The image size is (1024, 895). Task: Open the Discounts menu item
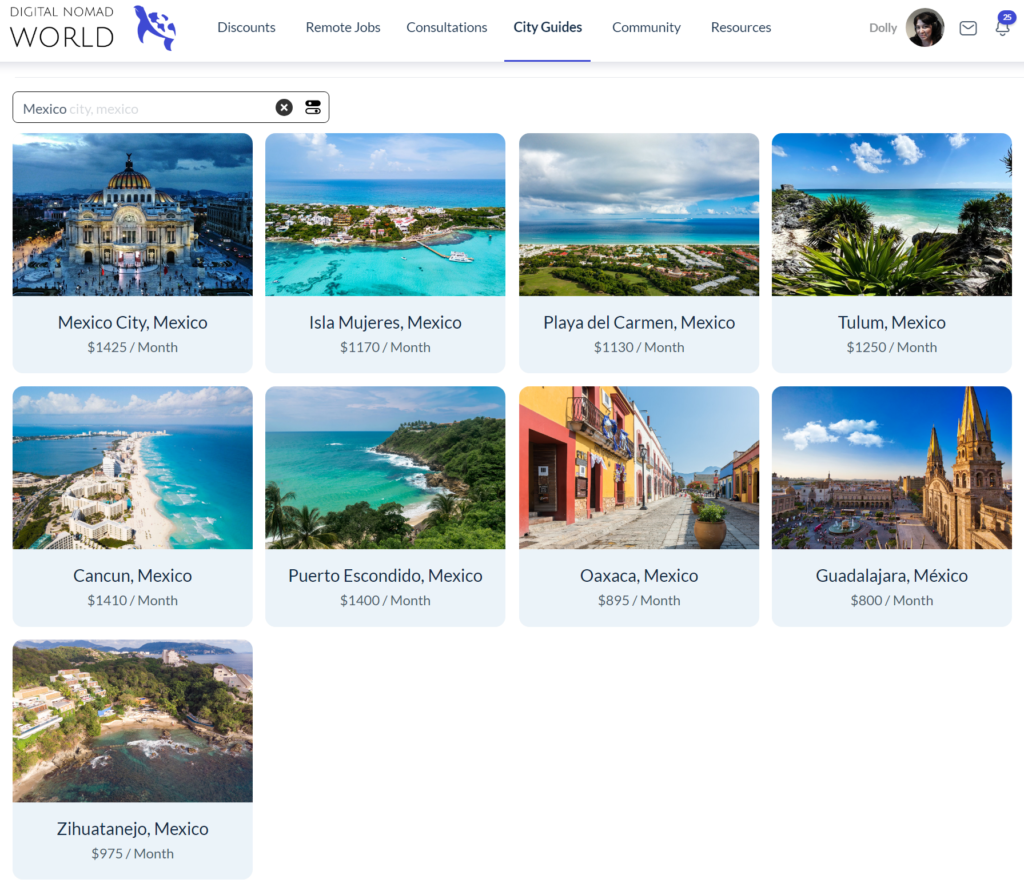pyautogui.click(x=246, y=28)
